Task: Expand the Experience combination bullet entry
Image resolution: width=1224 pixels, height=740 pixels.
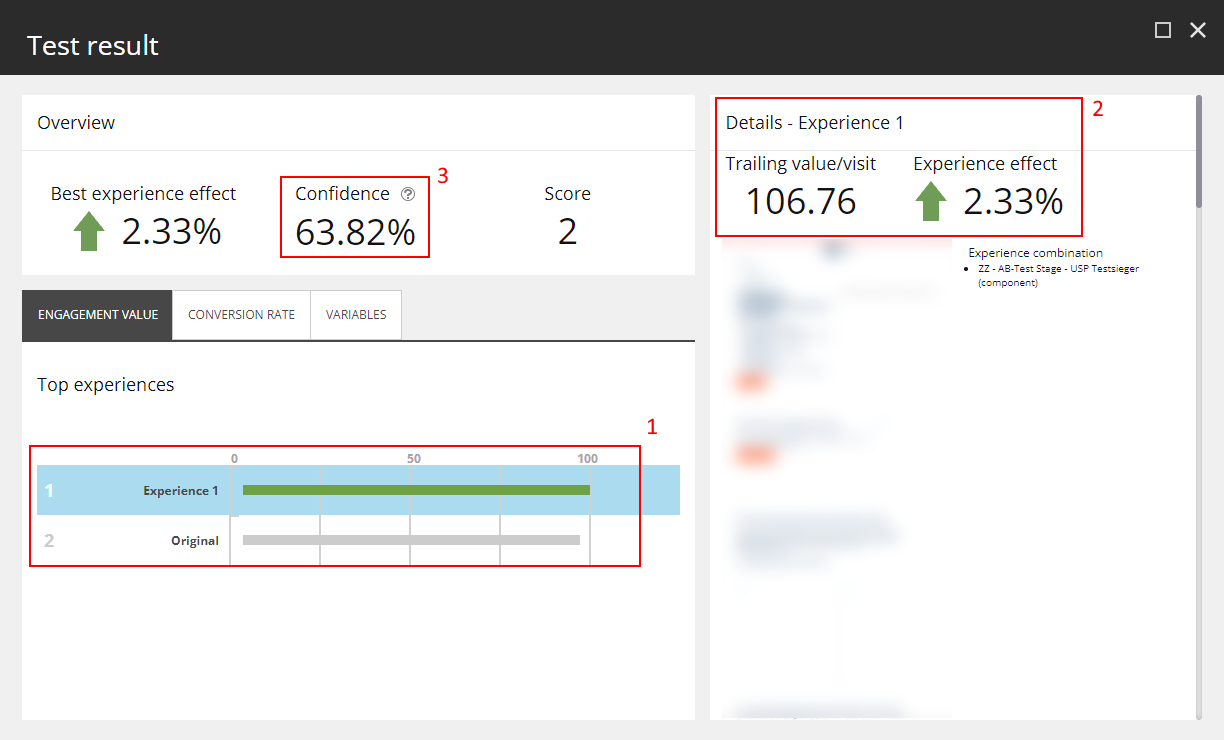Action: pyautogui.click(x=1035, y=268)
